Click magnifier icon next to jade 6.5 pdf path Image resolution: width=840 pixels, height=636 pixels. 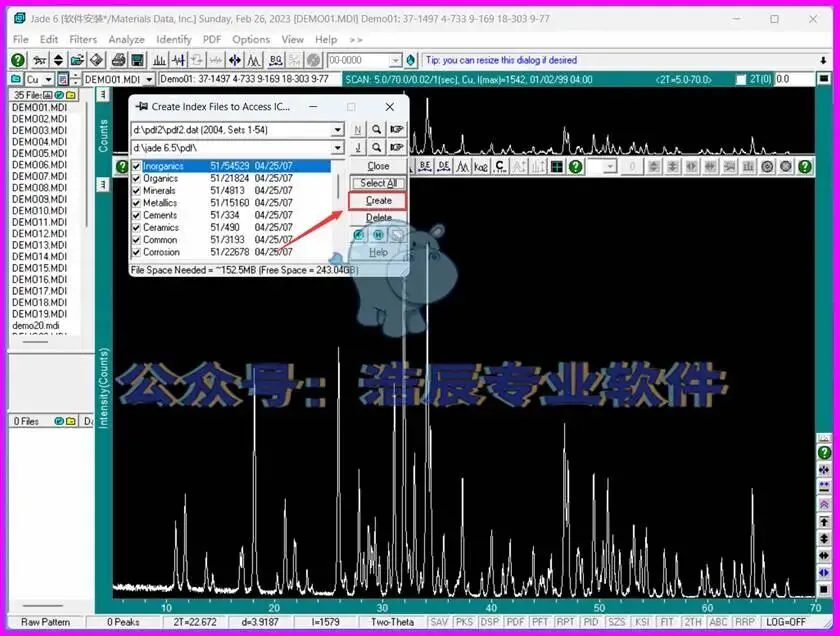(x=377, y=147)
